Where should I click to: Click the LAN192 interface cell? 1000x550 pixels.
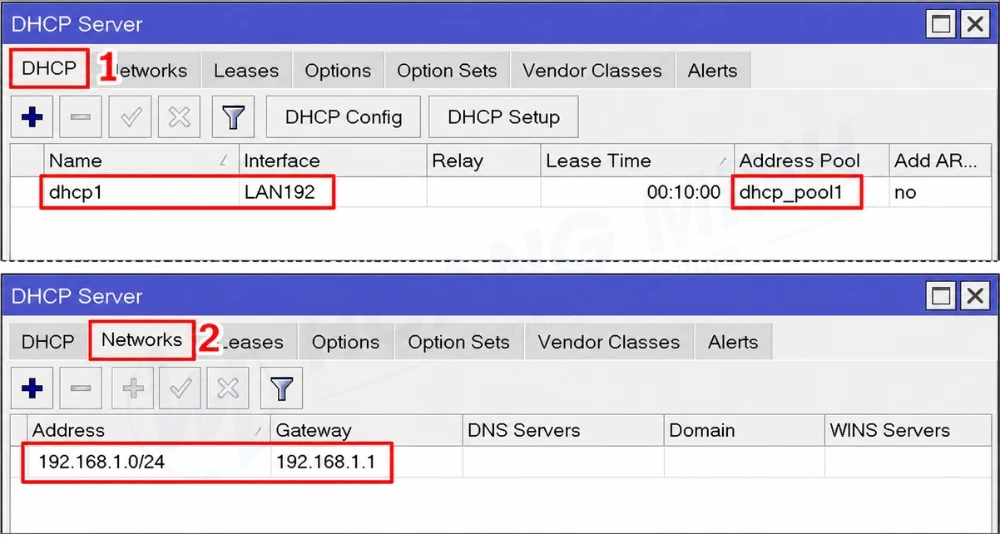332,192
